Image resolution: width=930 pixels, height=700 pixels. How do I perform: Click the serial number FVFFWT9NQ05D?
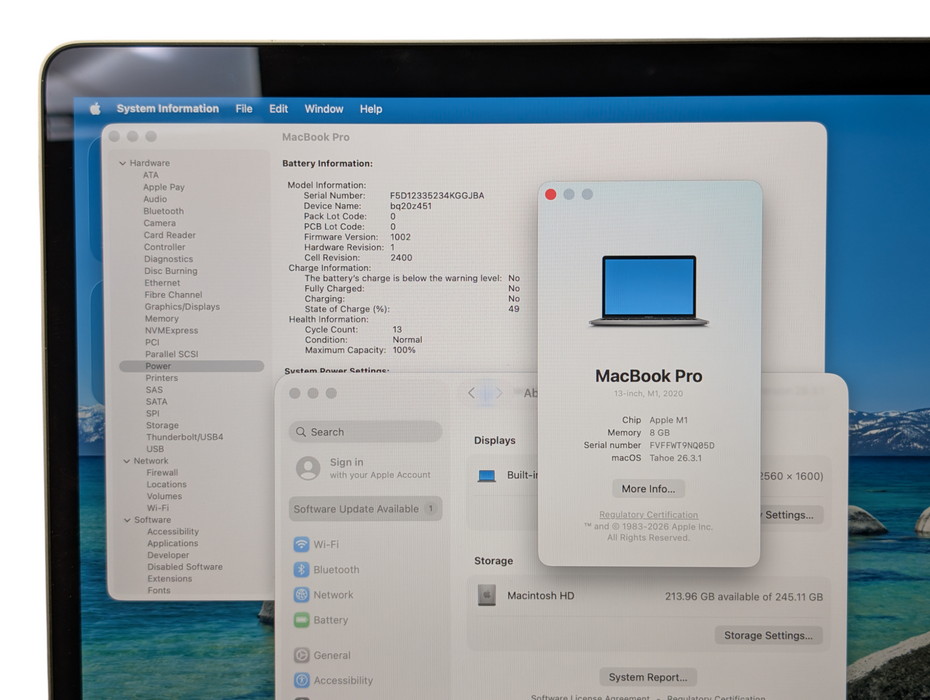(682, 446)
